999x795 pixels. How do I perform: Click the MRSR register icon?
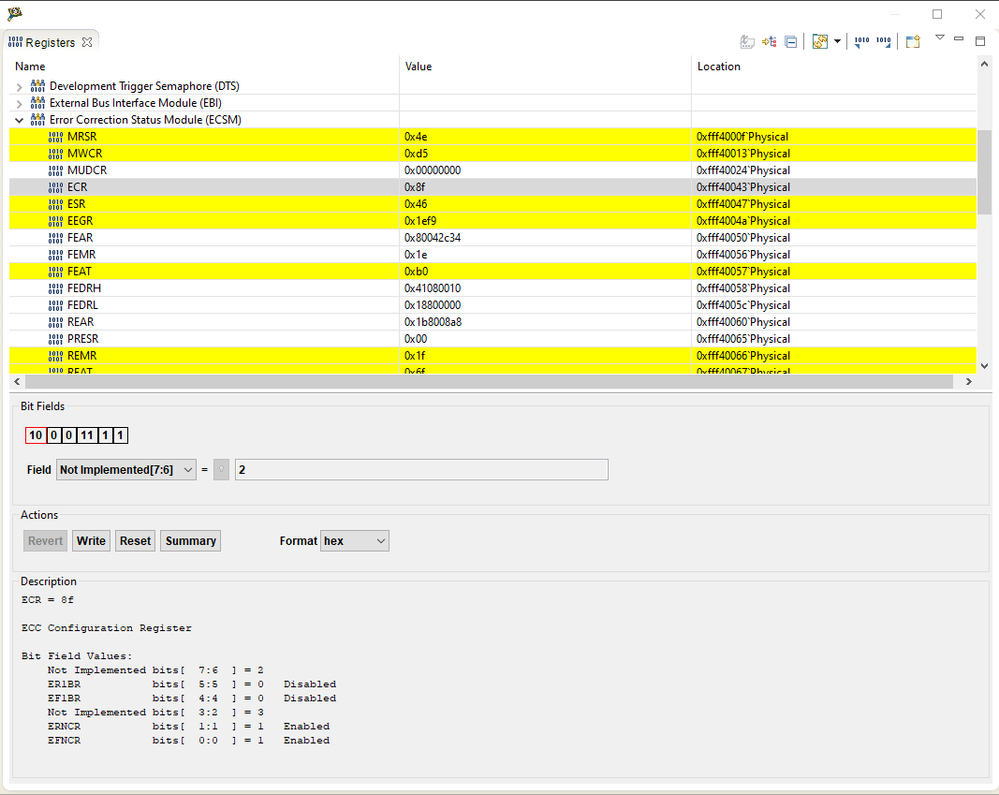(55, 136)
